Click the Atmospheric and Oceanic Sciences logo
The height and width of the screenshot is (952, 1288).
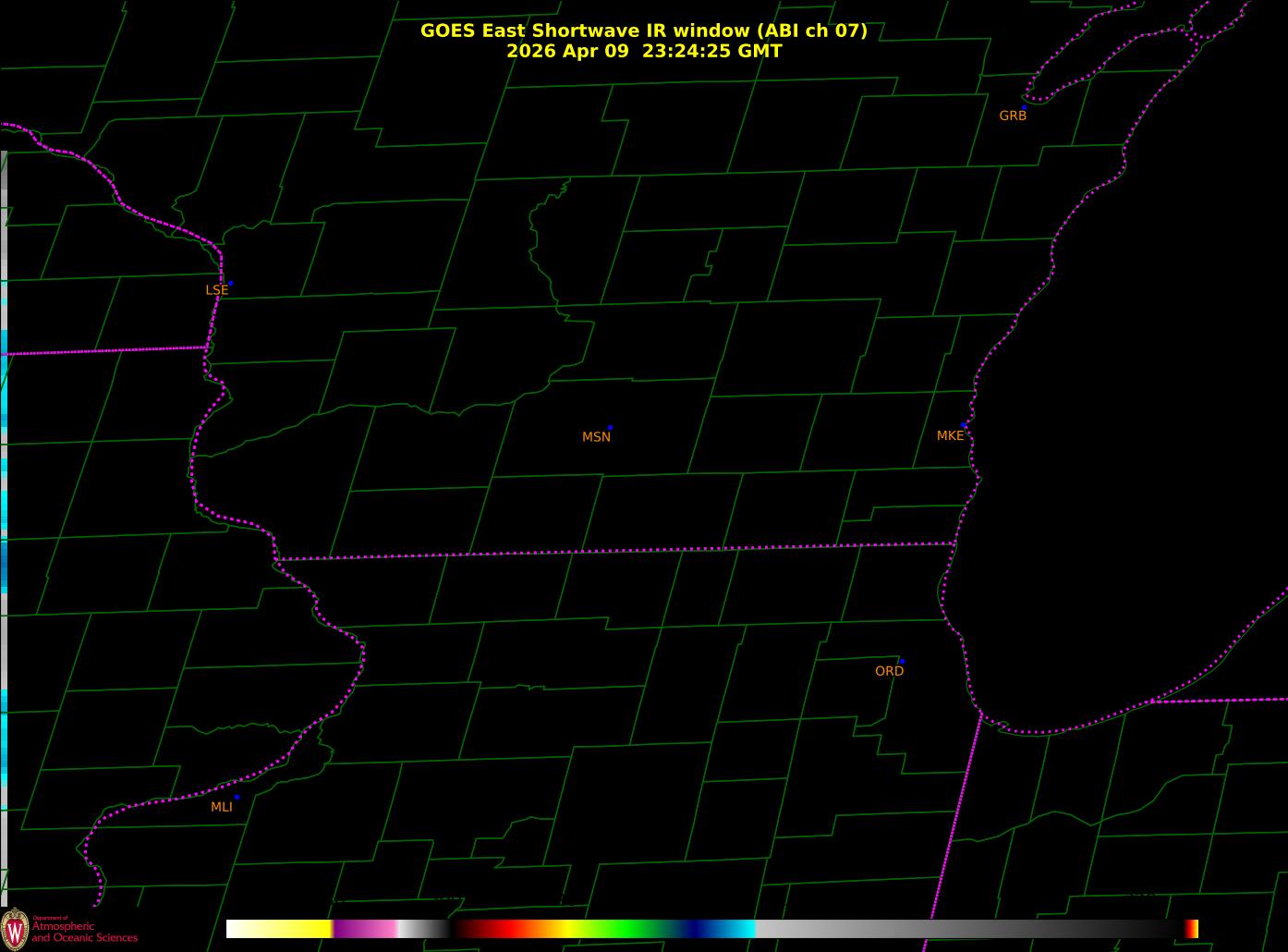69,928
